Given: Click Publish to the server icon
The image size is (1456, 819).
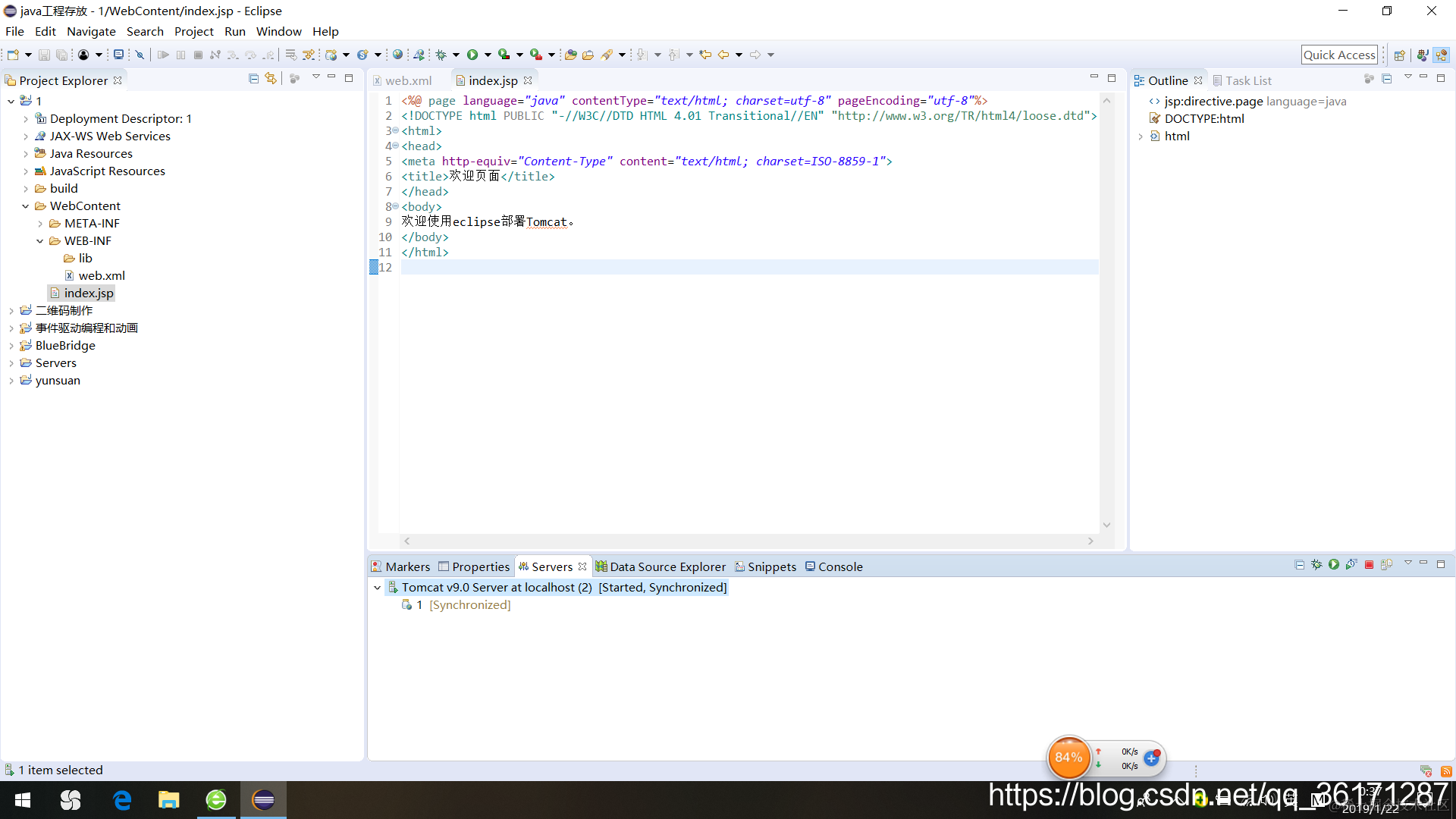Looking at the screenshot, I should (1386, 565).
